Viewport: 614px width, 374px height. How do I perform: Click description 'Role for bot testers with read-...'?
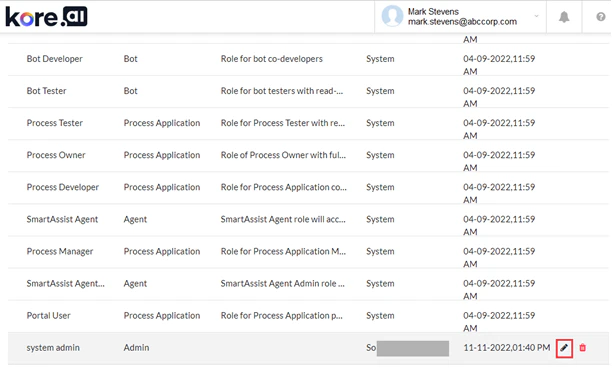pos(282,91)
